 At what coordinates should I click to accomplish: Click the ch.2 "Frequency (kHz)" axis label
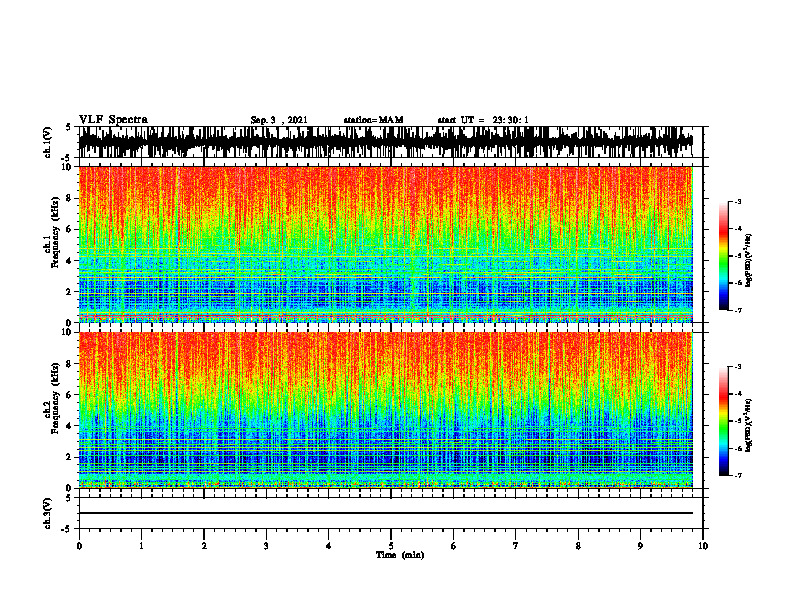tap(55, 398)
